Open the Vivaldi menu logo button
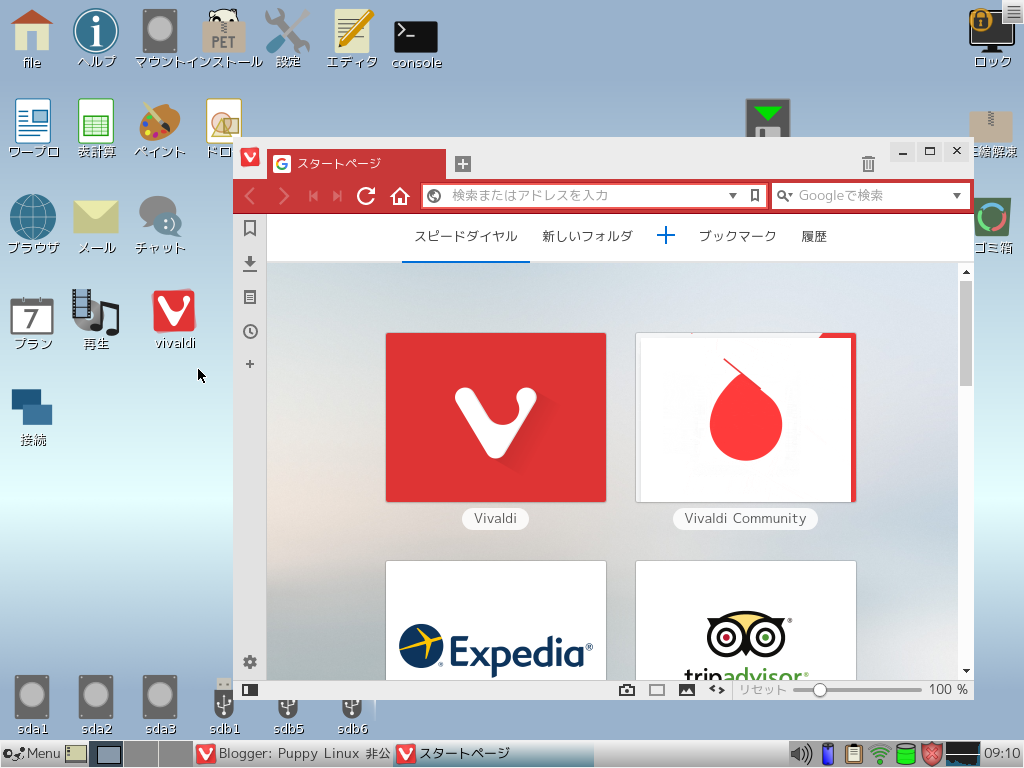 point(249,157)
